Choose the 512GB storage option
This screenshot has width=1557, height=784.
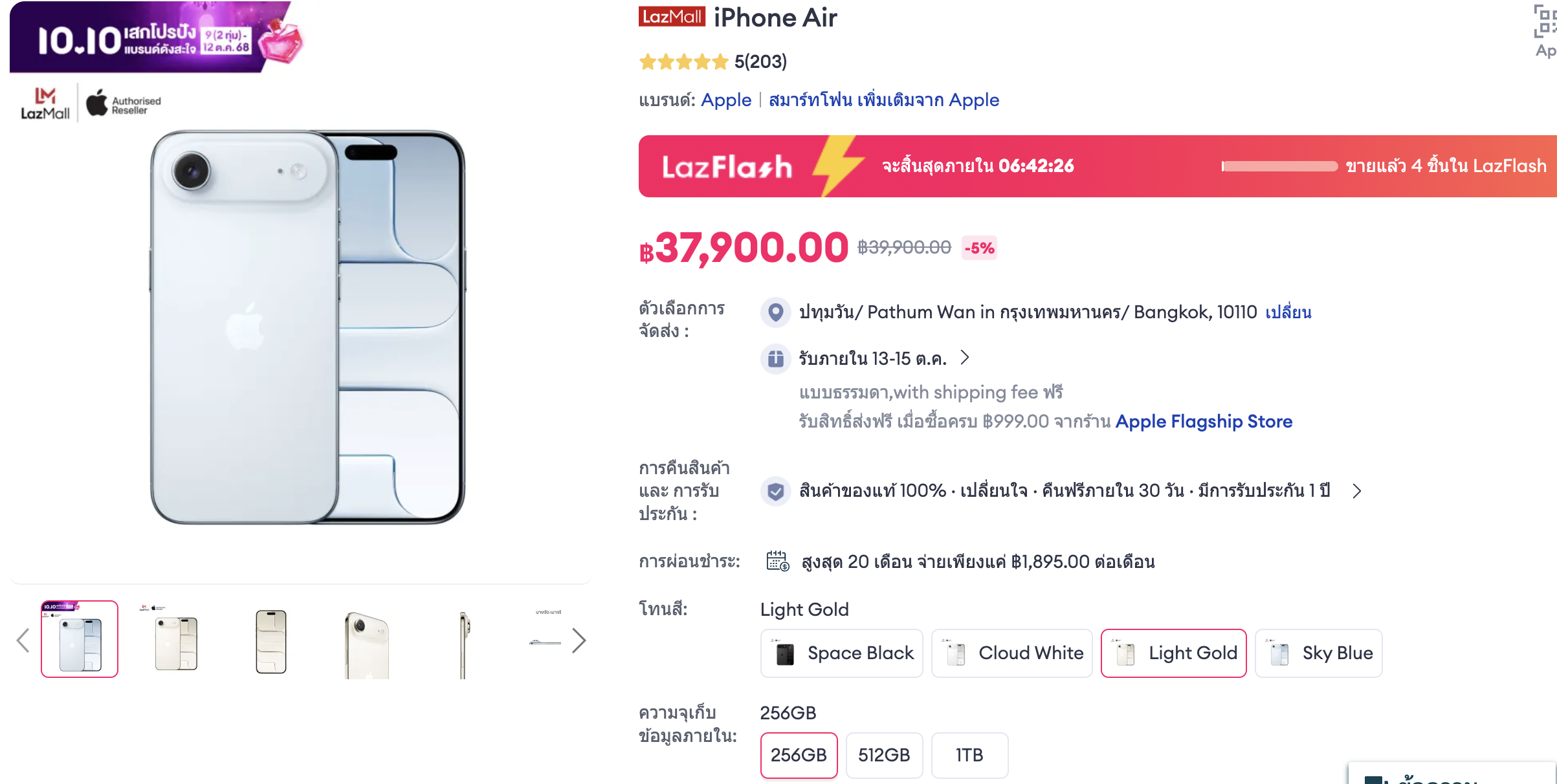[884, 755]
